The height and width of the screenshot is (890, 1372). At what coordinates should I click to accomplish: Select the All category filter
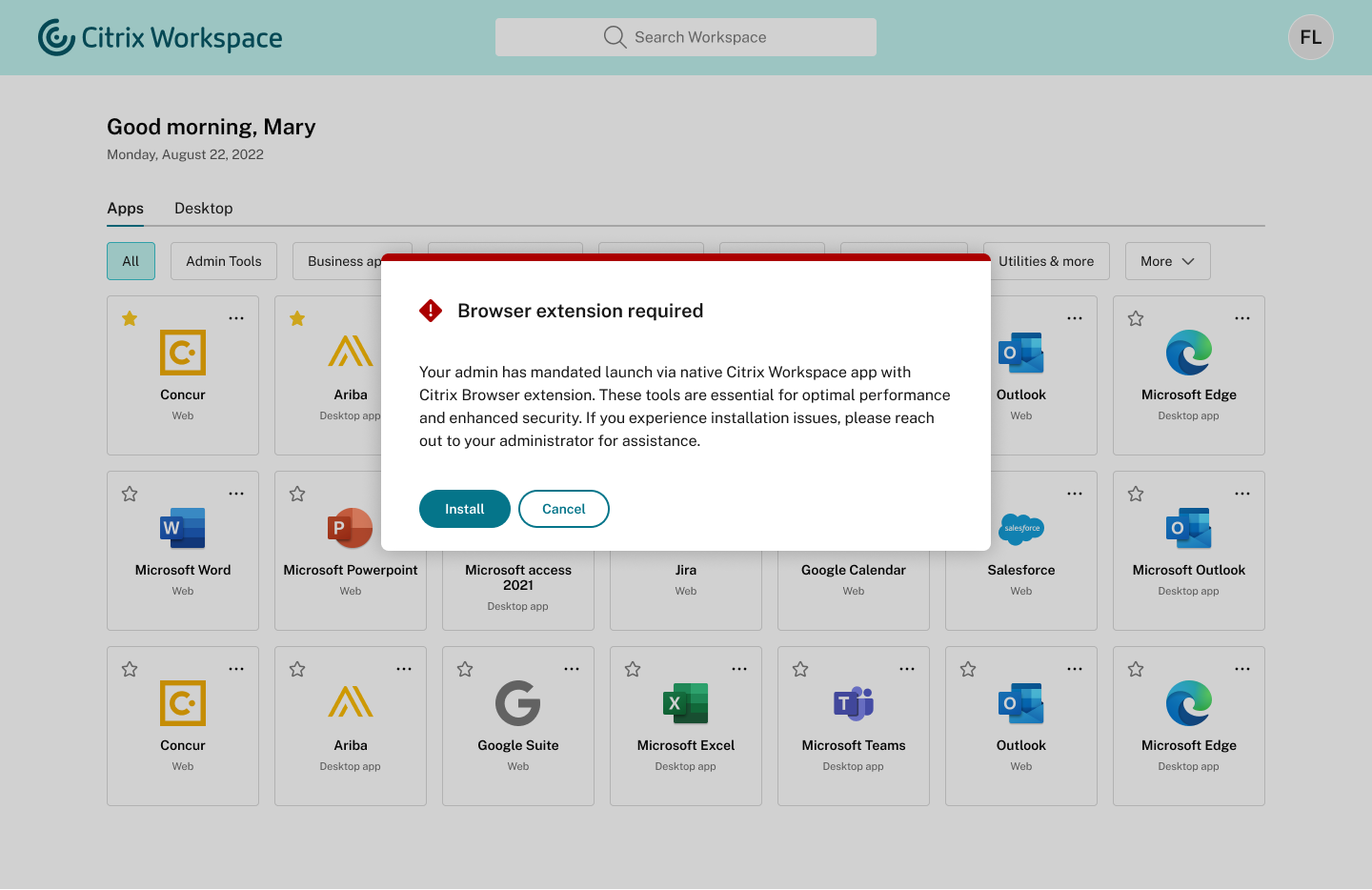131,261
